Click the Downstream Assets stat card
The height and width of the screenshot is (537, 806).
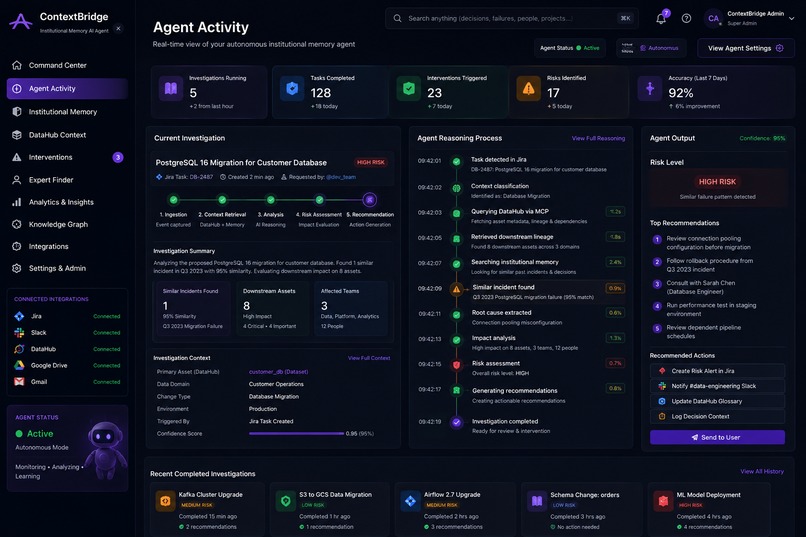[x=273, y=308]
